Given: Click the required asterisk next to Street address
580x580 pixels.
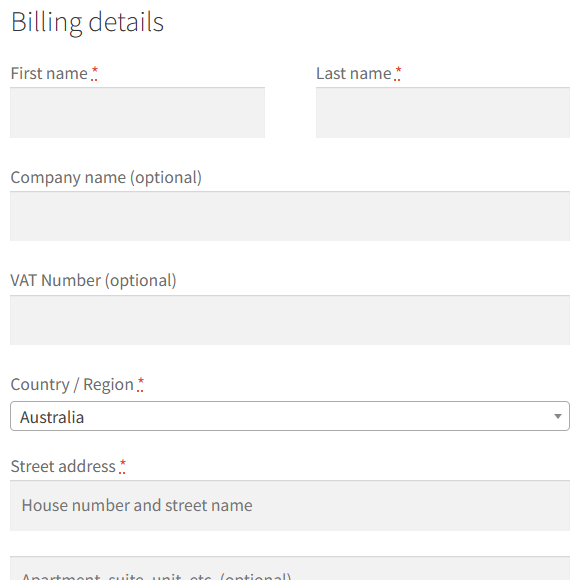Looking at the screenshot, I should [122, 466].
